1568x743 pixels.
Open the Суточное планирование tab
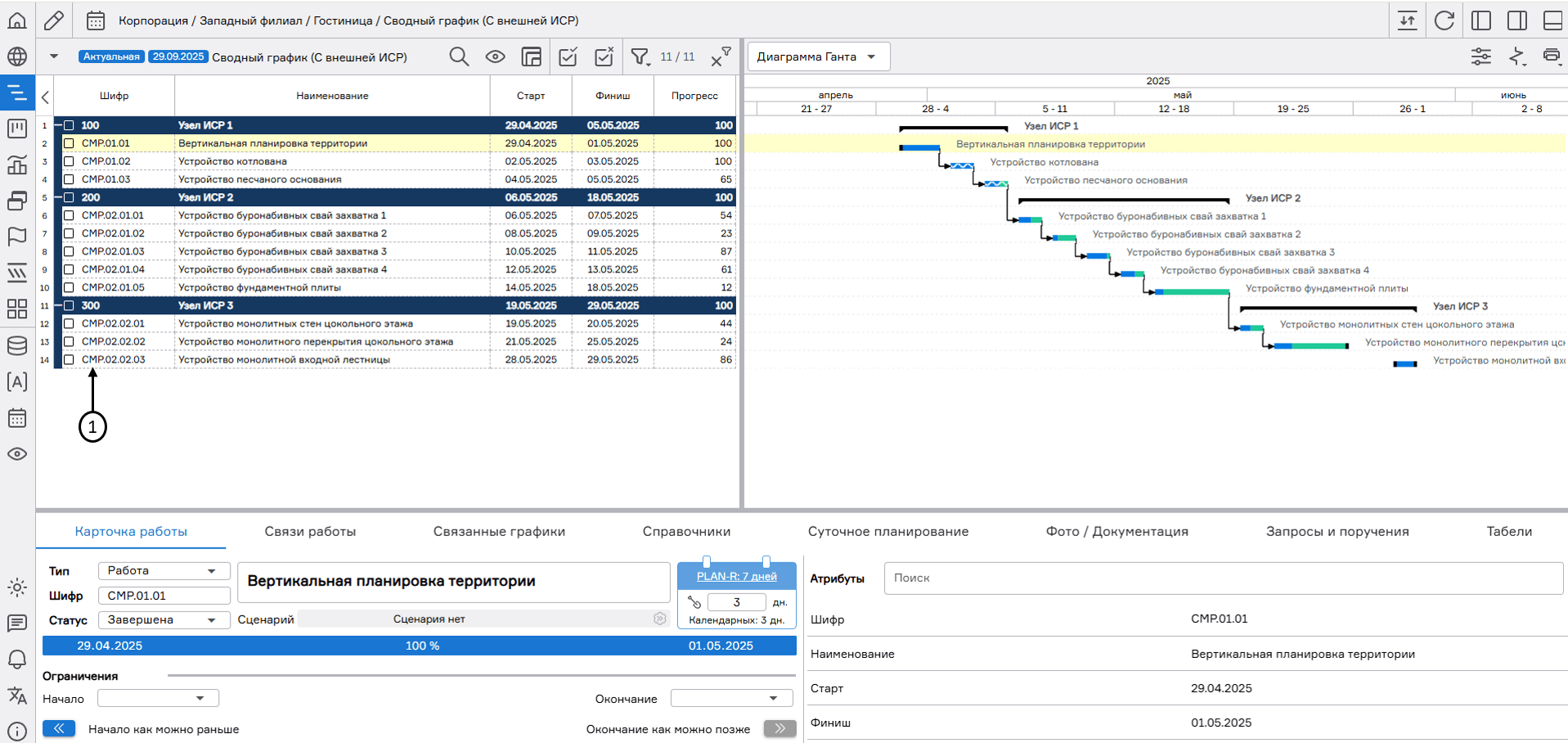tap(887, 531)
